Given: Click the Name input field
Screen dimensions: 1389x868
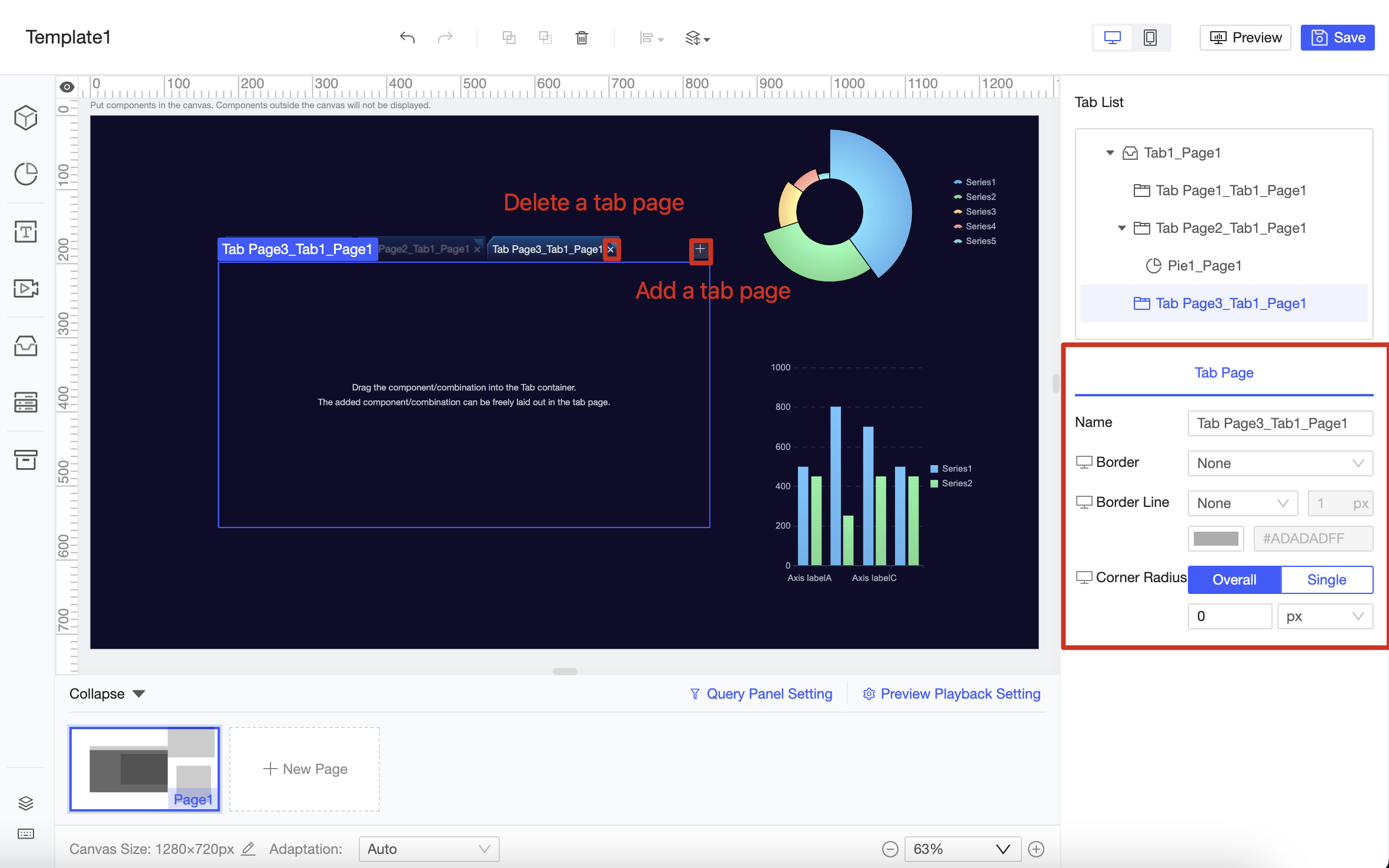Looking at the screenshot, I should [x=1280, y=423].
